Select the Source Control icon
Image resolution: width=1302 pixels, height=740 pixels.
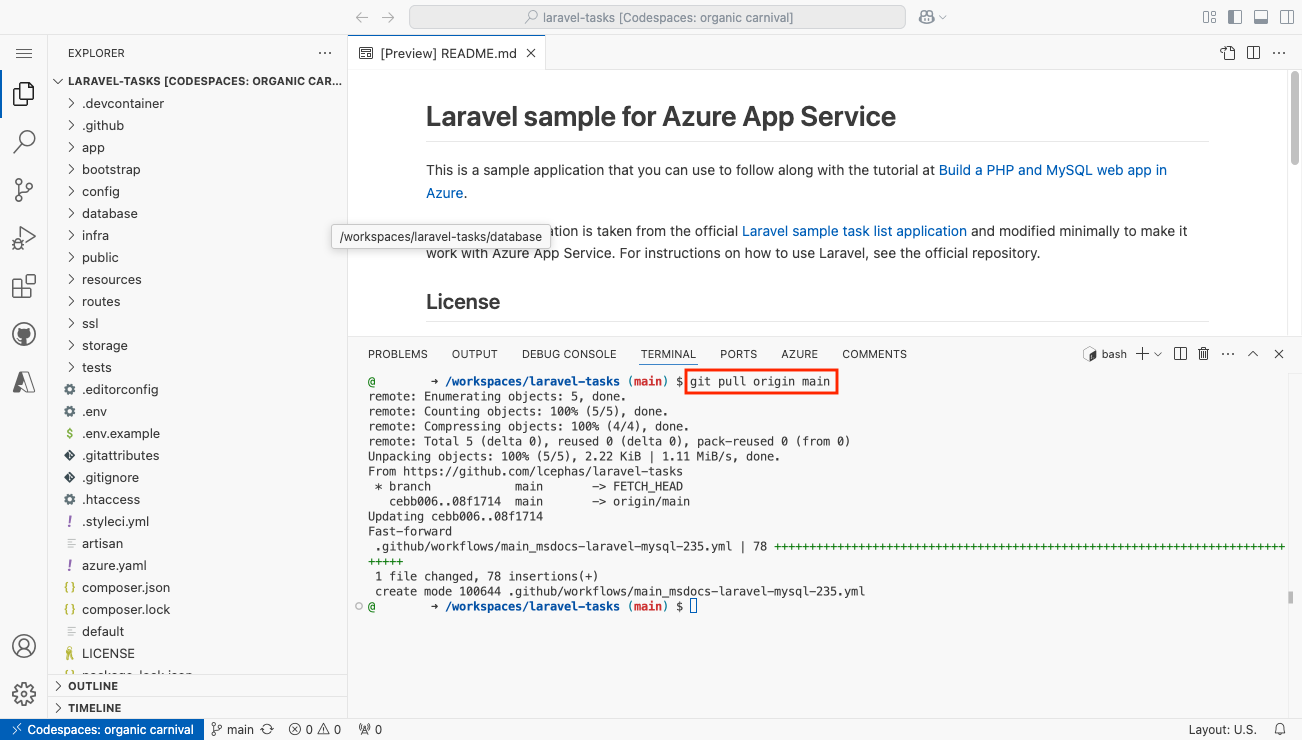(24, 190)
